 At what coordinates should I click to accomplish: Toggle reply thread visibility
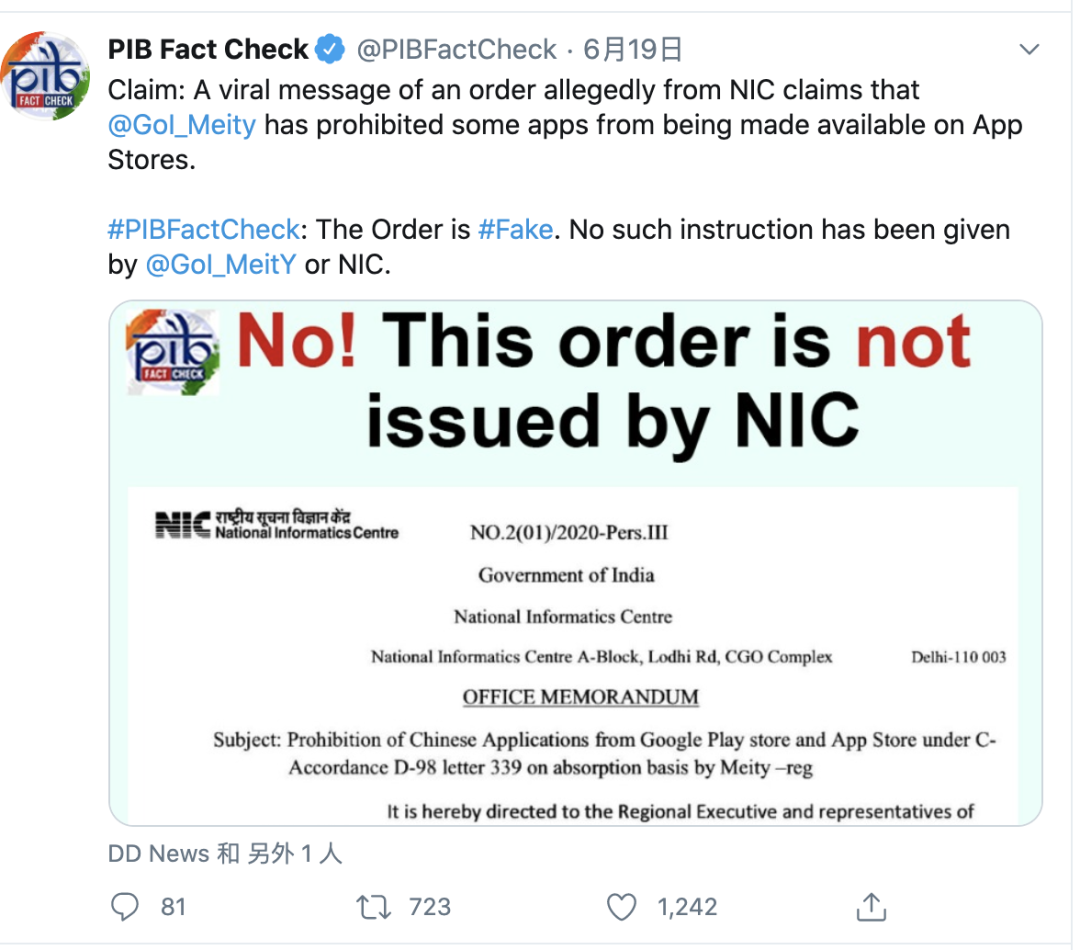(x=125, y=906)
